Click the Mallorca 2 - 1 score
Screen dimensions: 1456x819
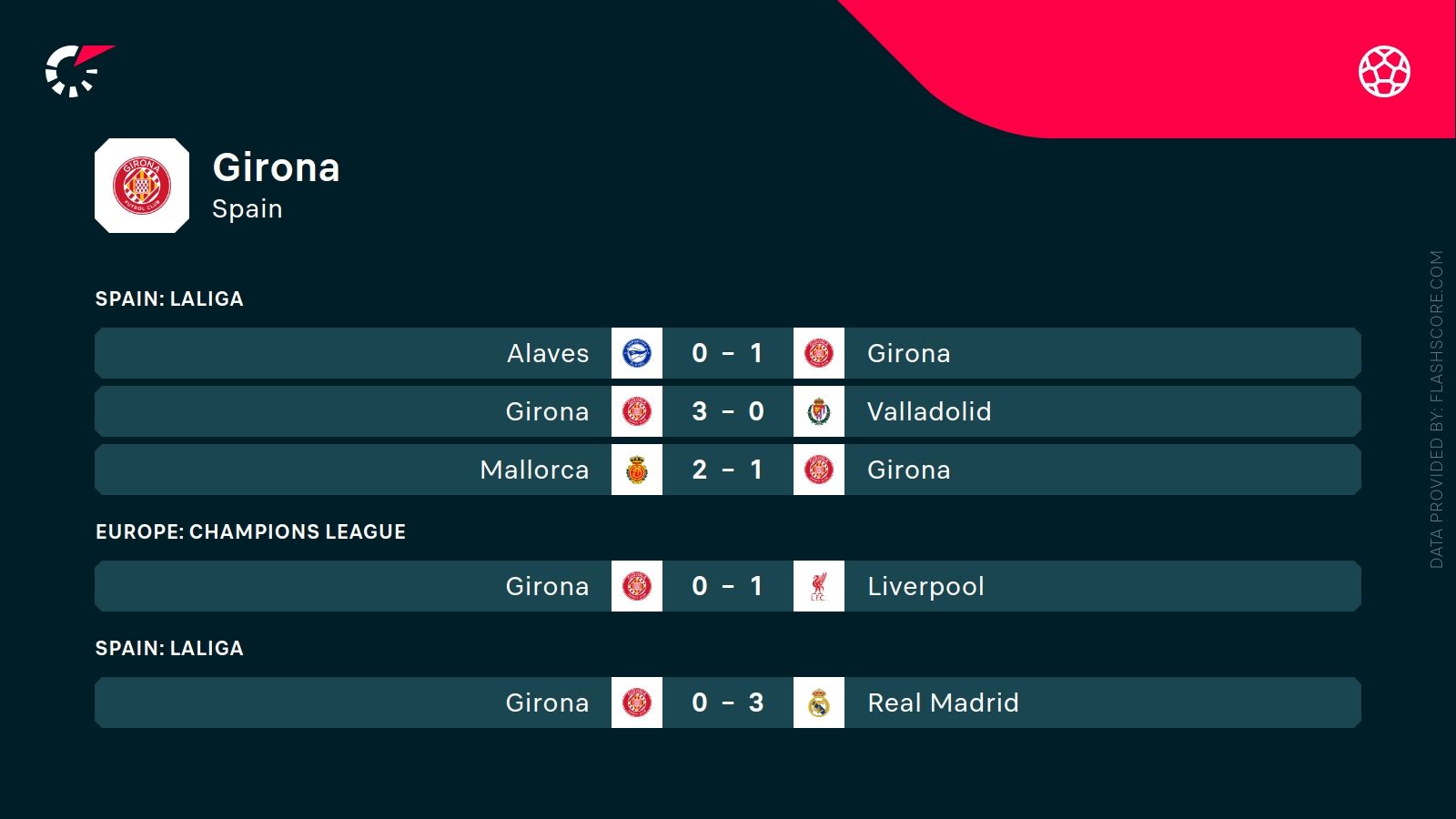(x=727, y=470)
